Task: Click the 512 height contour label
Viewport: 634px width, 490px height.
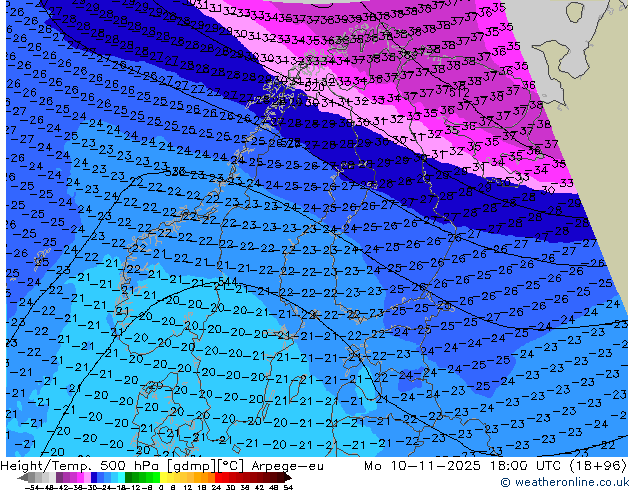Action: [x=460, y=93]
